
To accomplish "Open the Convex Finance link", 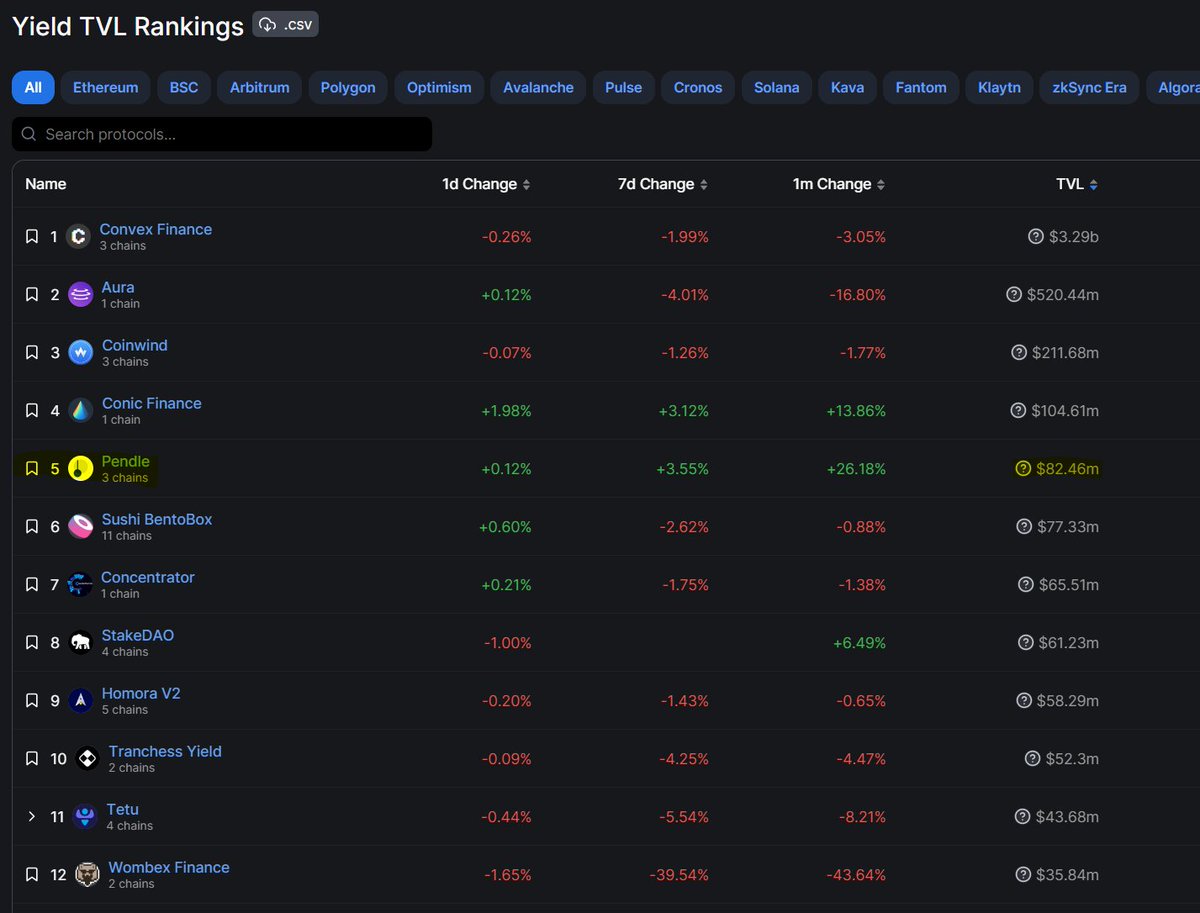I will click(x=156, y=229).
